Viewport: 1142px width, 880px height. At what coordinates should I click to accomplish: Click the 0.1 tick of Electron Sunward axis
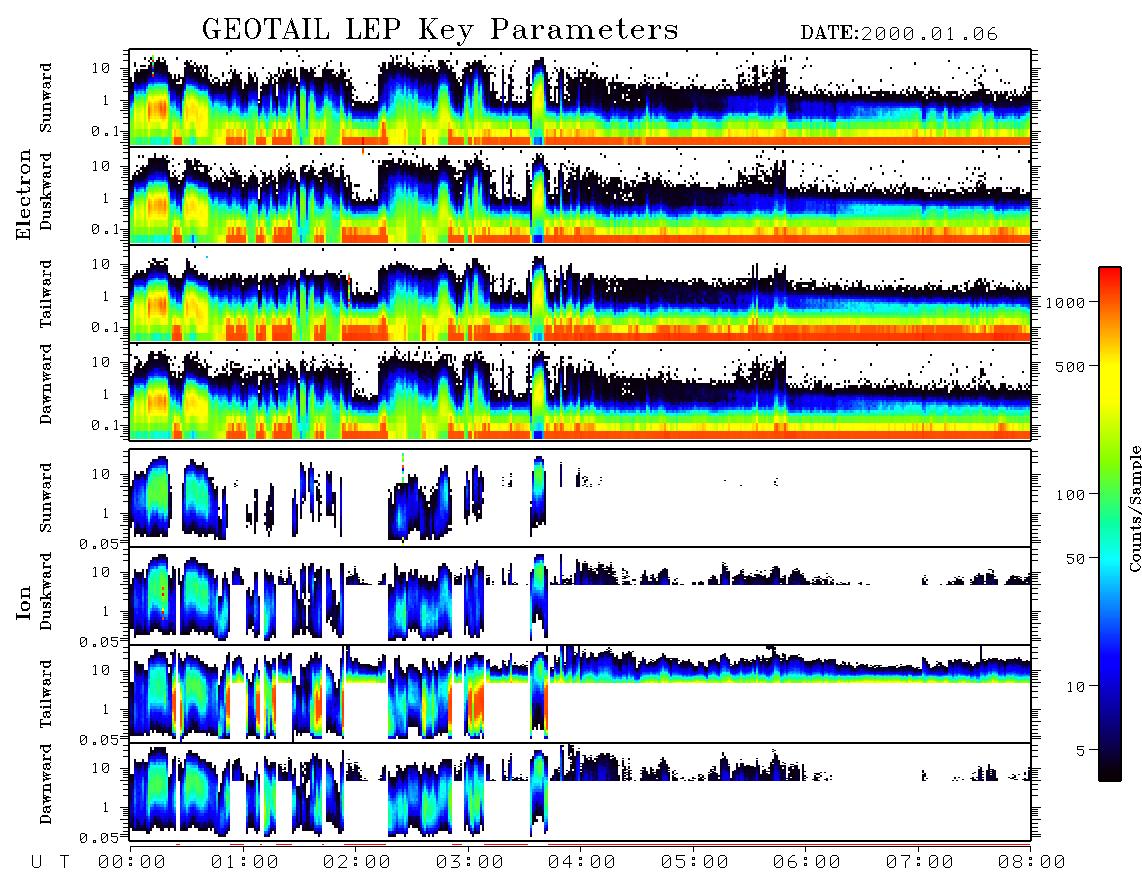click(106, 131)
